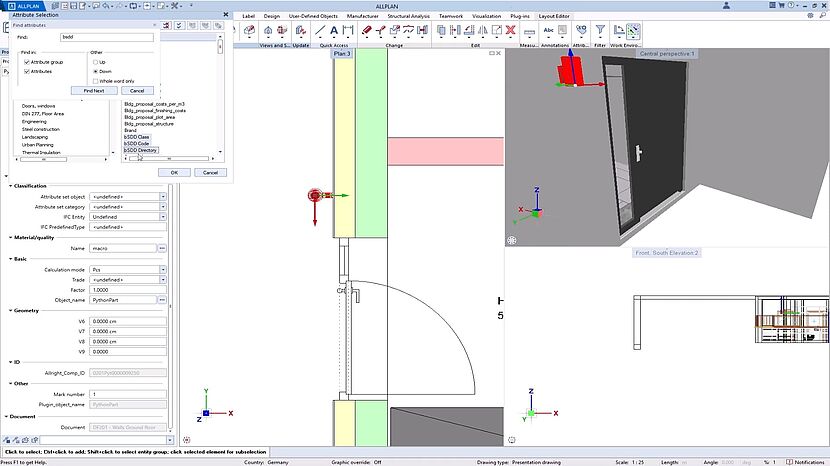Image resolution: width=830 pixels, height=466 pixels.
Task: Select the Up search direction radio
Action: [x=95, y=62]
